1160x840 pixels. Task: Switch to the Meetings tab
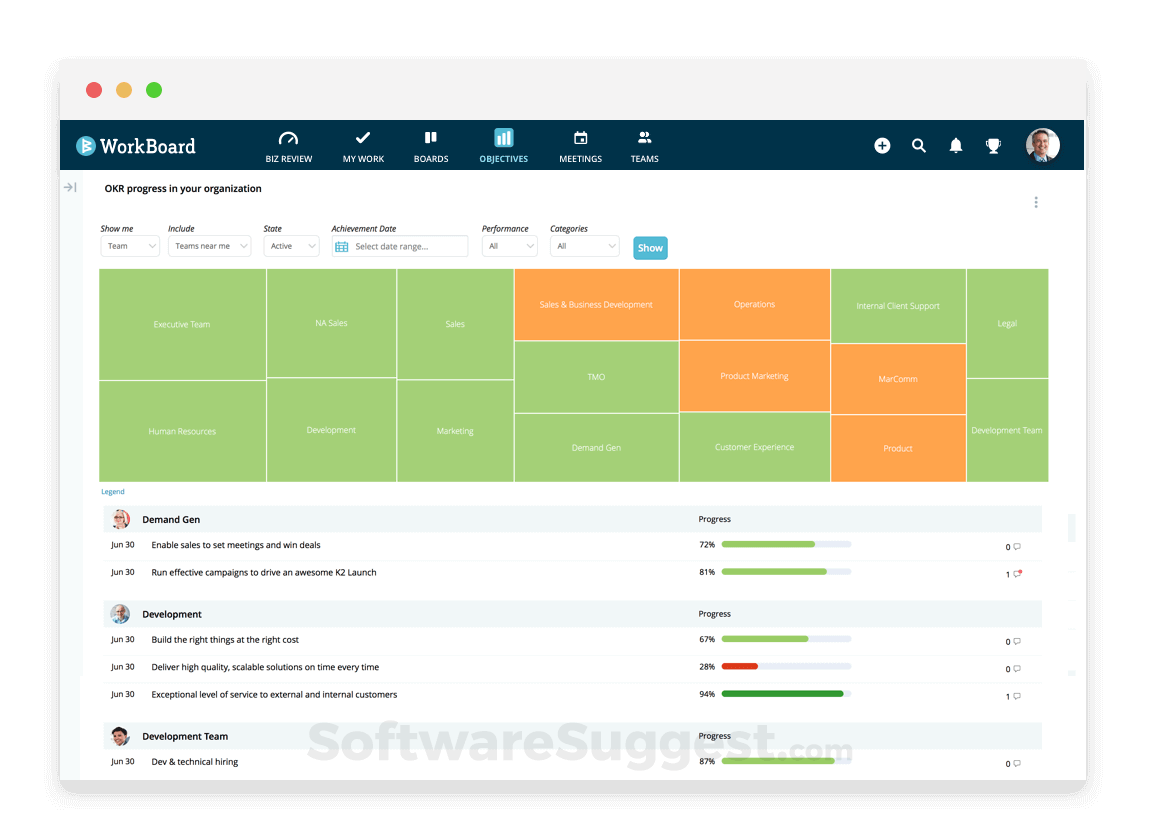click(580, 145)
